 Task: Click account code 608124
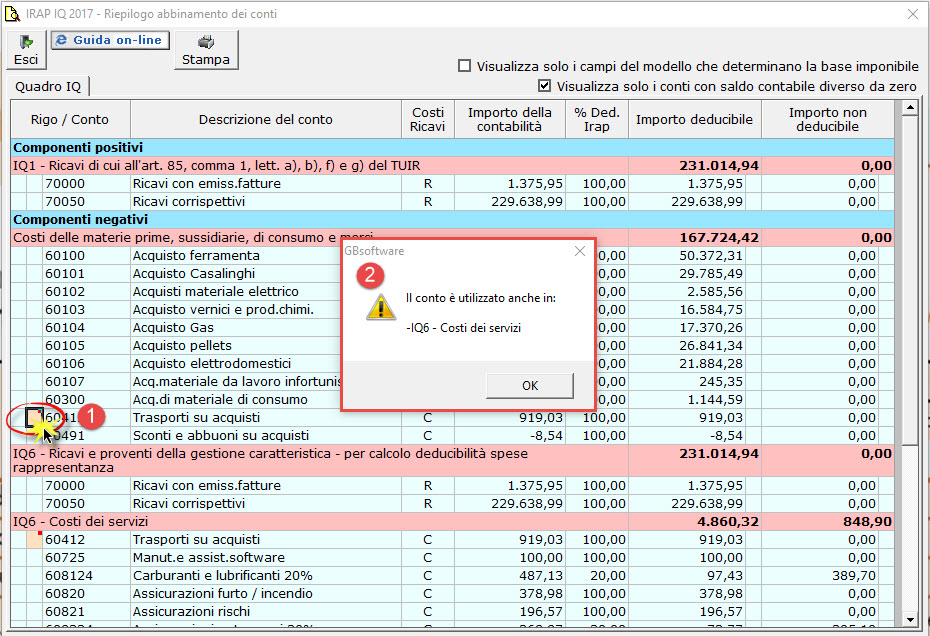pyautogui.click(x=69, y=575)
